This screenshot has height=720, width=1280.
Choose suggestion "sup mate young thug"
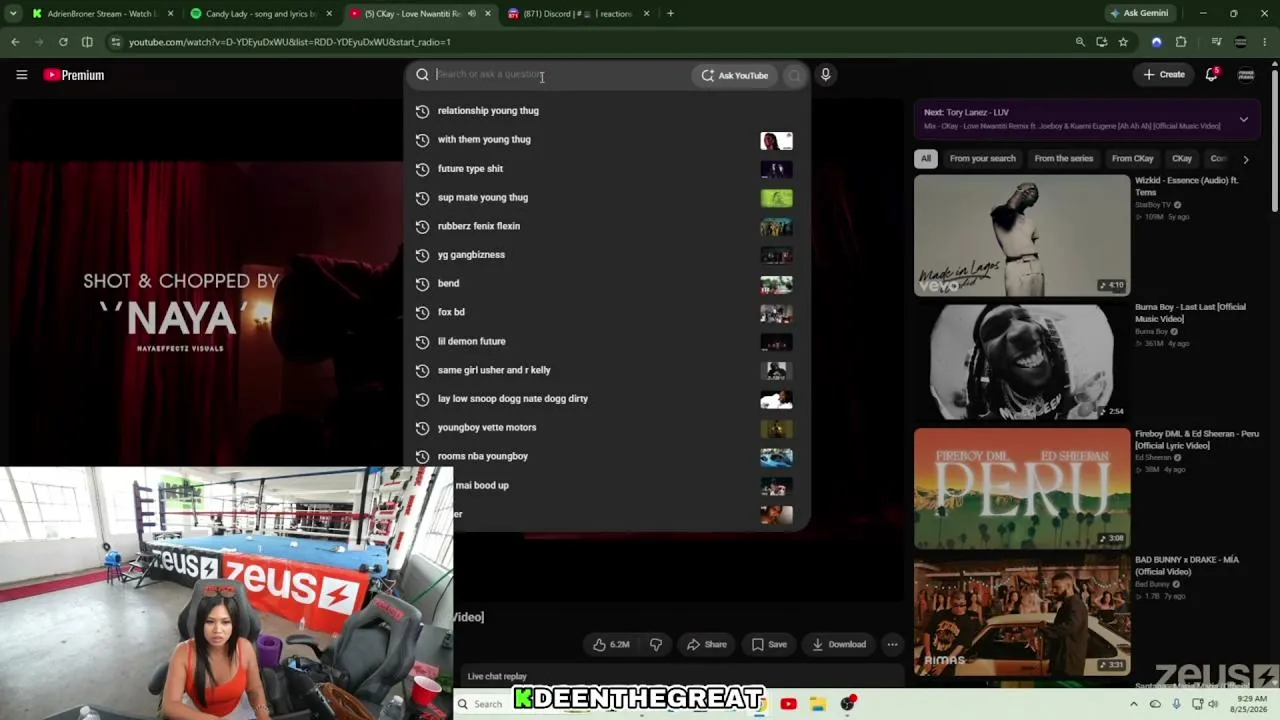(607, 198)
